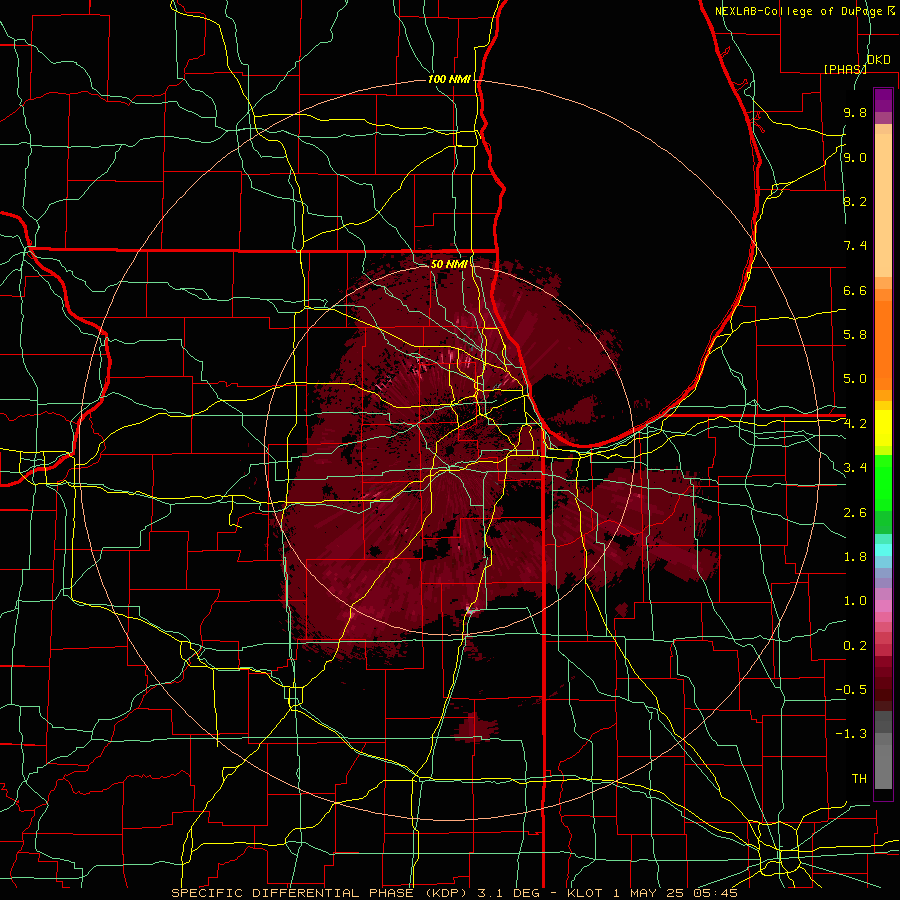The height and width of the screenshot is (900, 900).
Task: Click the NEXLAB logo mark after DuPage
Action: (891, 11)
